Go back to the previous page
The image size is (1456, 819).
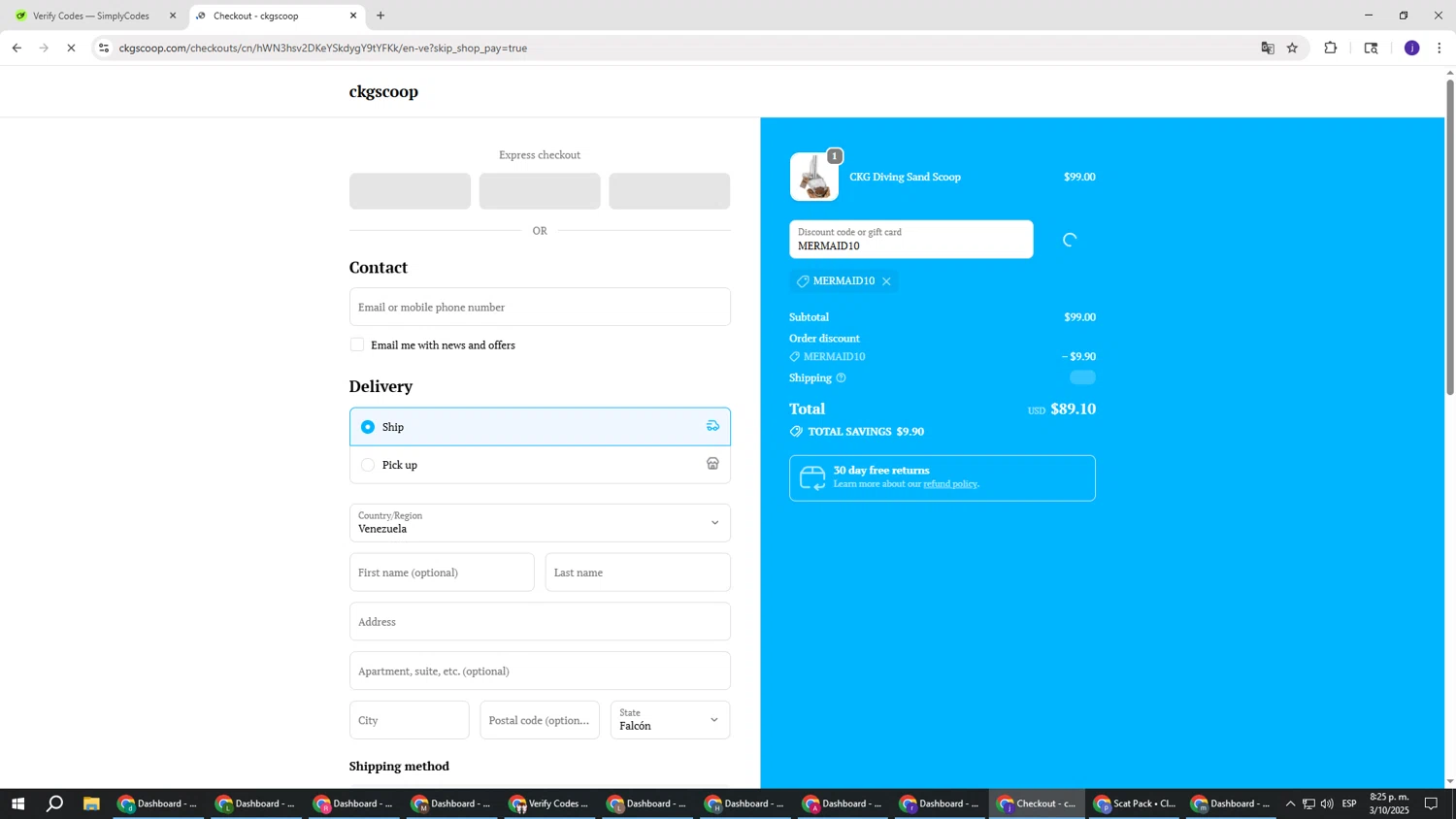pyautogui.click(x=17, y=48)
